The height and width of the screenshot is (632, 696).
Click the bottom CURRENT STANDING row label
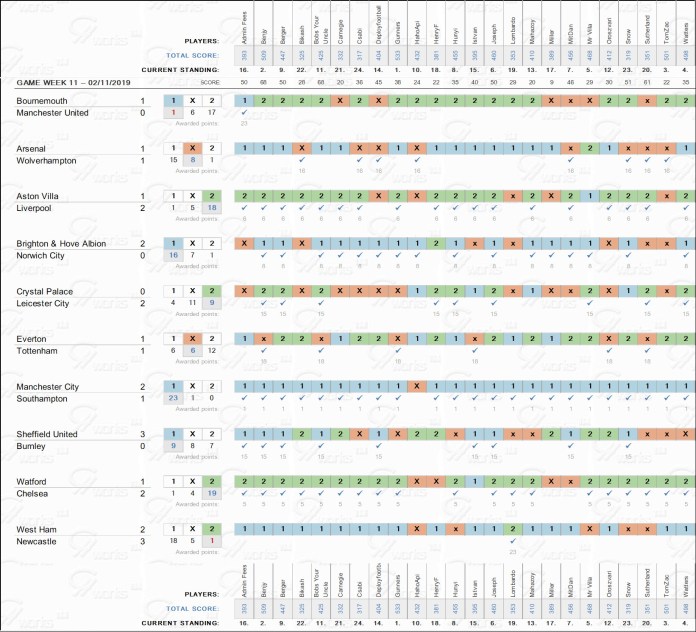pyautogui.click(x=179, y=623)
